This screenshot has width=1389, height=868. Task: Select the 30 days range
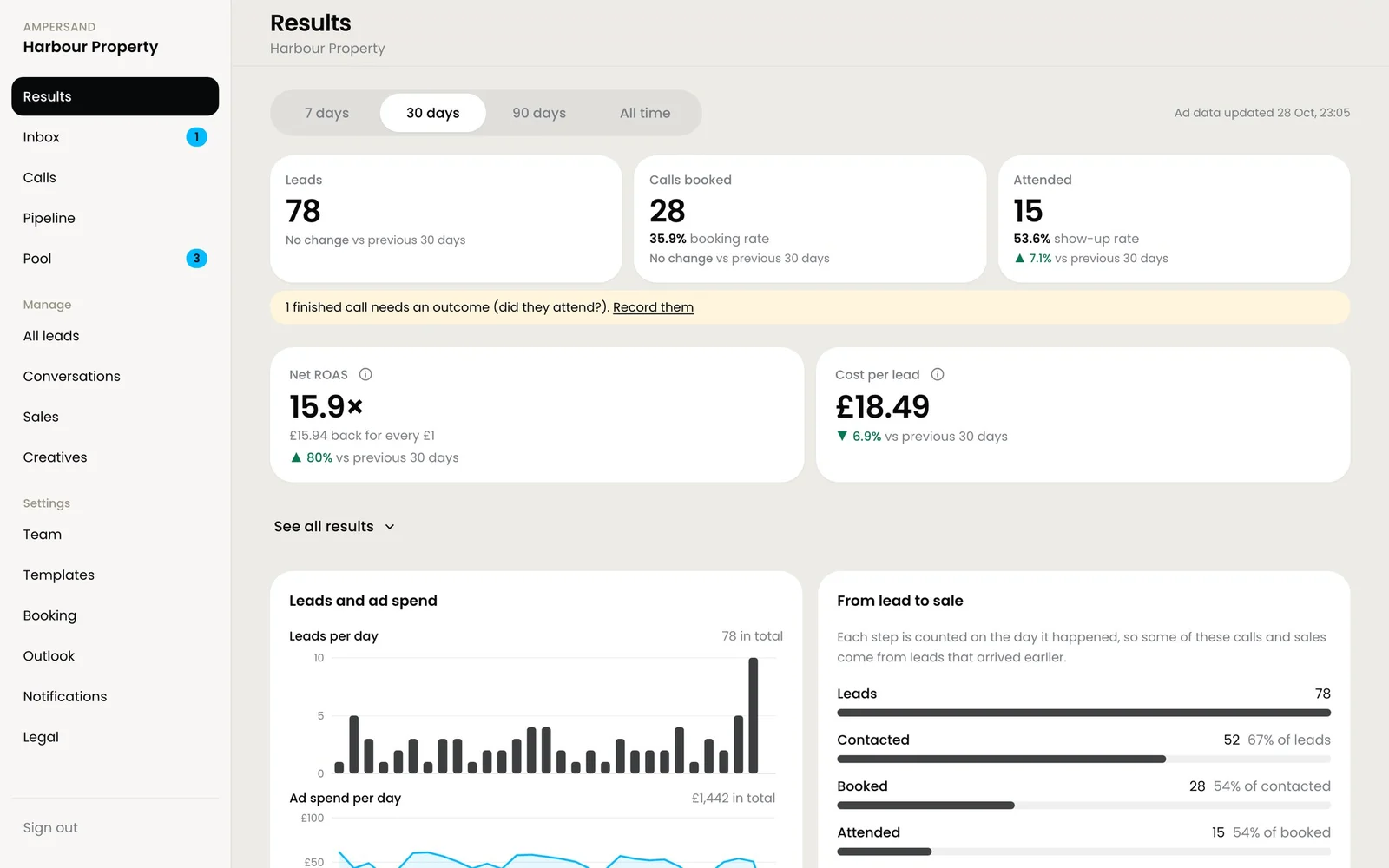click(433, 113)
